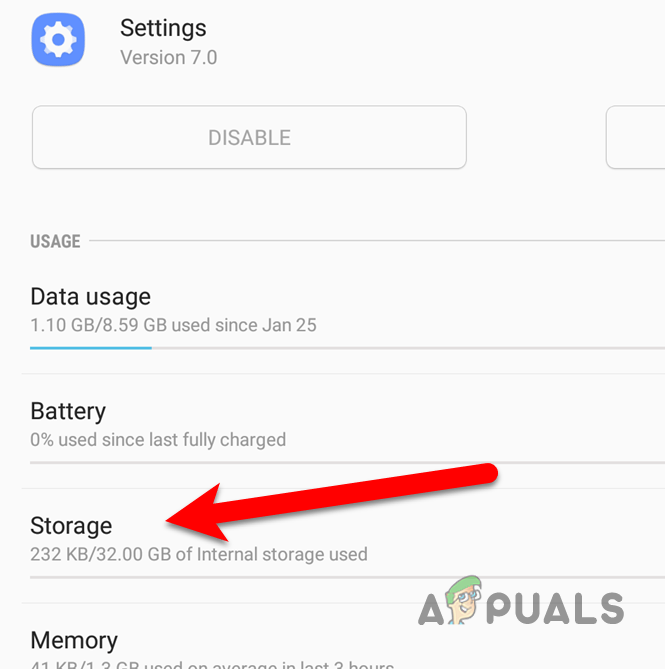Viewport: 665px width, 669px height.
Task: Click the Appuals mascot character icon
Action: coord(464,599)
